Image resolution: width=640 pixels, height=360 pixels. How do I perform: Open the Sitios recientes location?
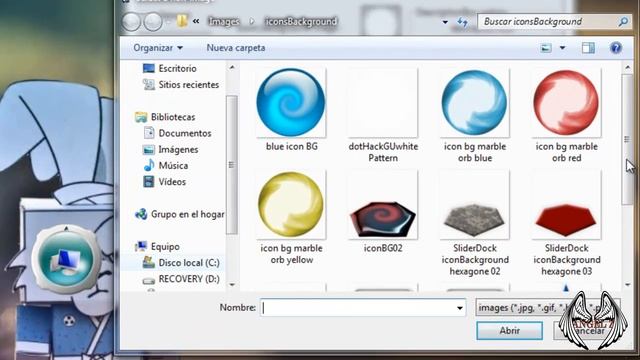189,84
